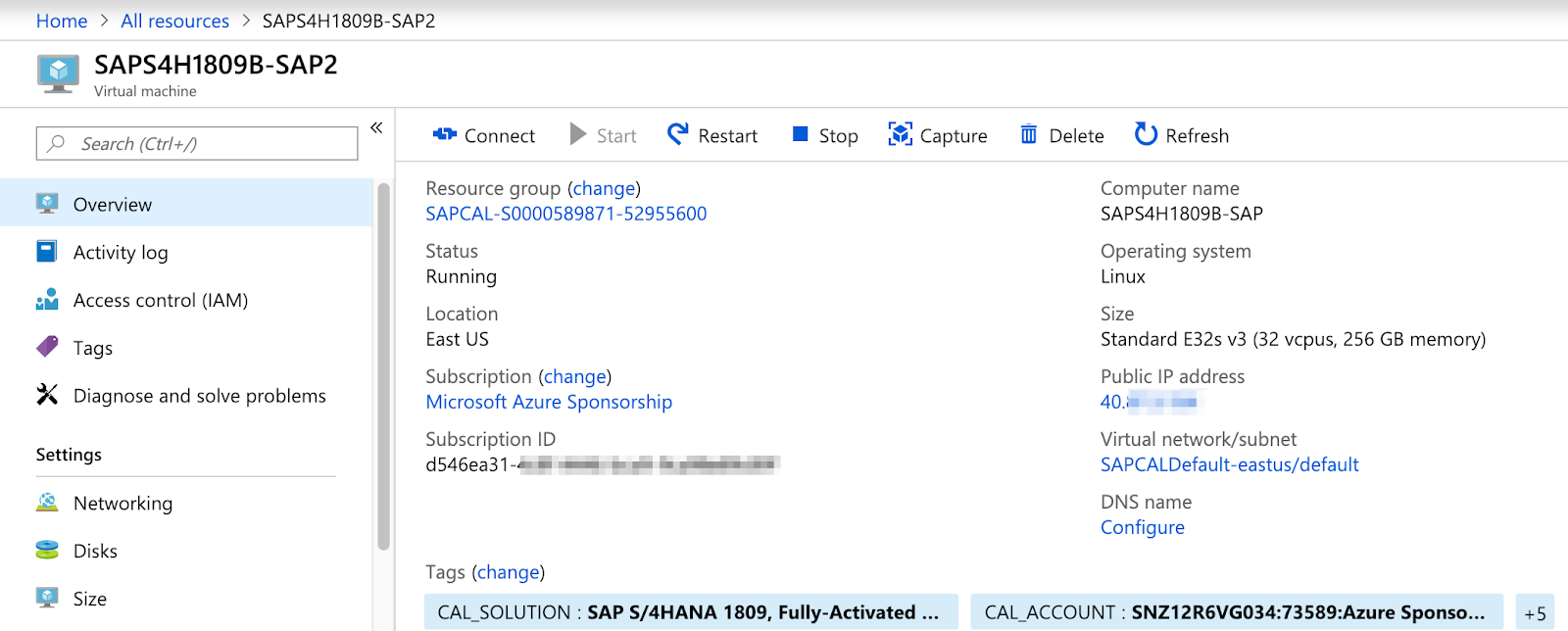Viewport: 1568px width, 631px height.
Task: Click the Activity log icon
Action: pyautogui.click(x=47, y=252)
